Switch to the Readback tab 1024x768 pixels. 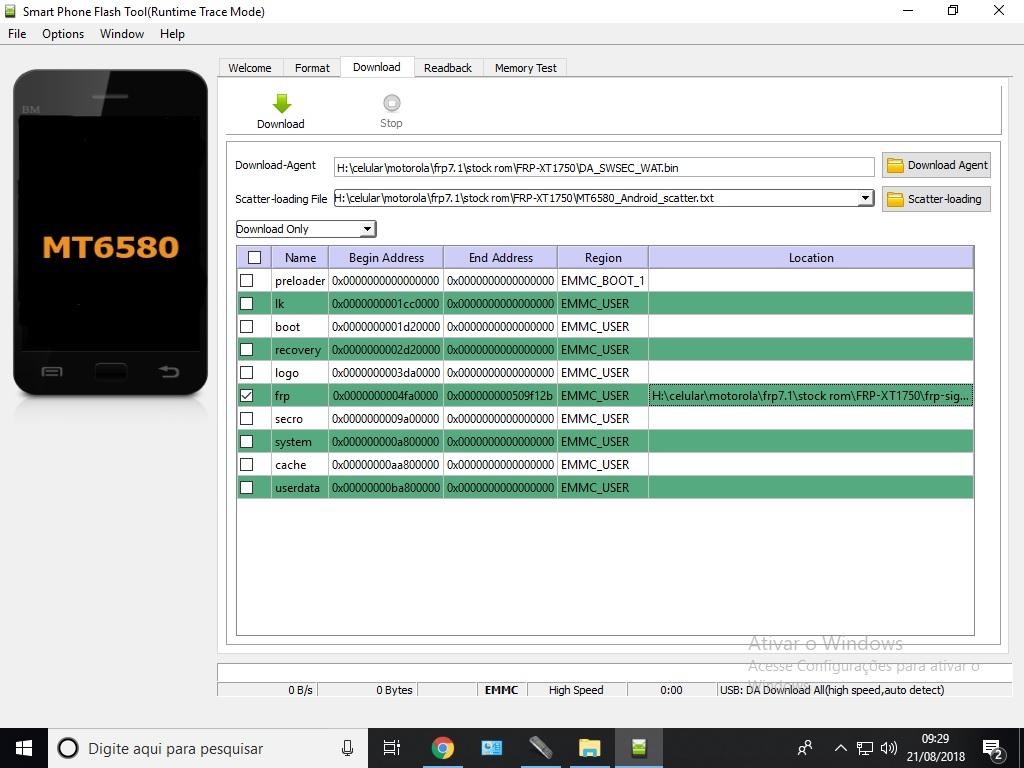click(x=447, y=68)
